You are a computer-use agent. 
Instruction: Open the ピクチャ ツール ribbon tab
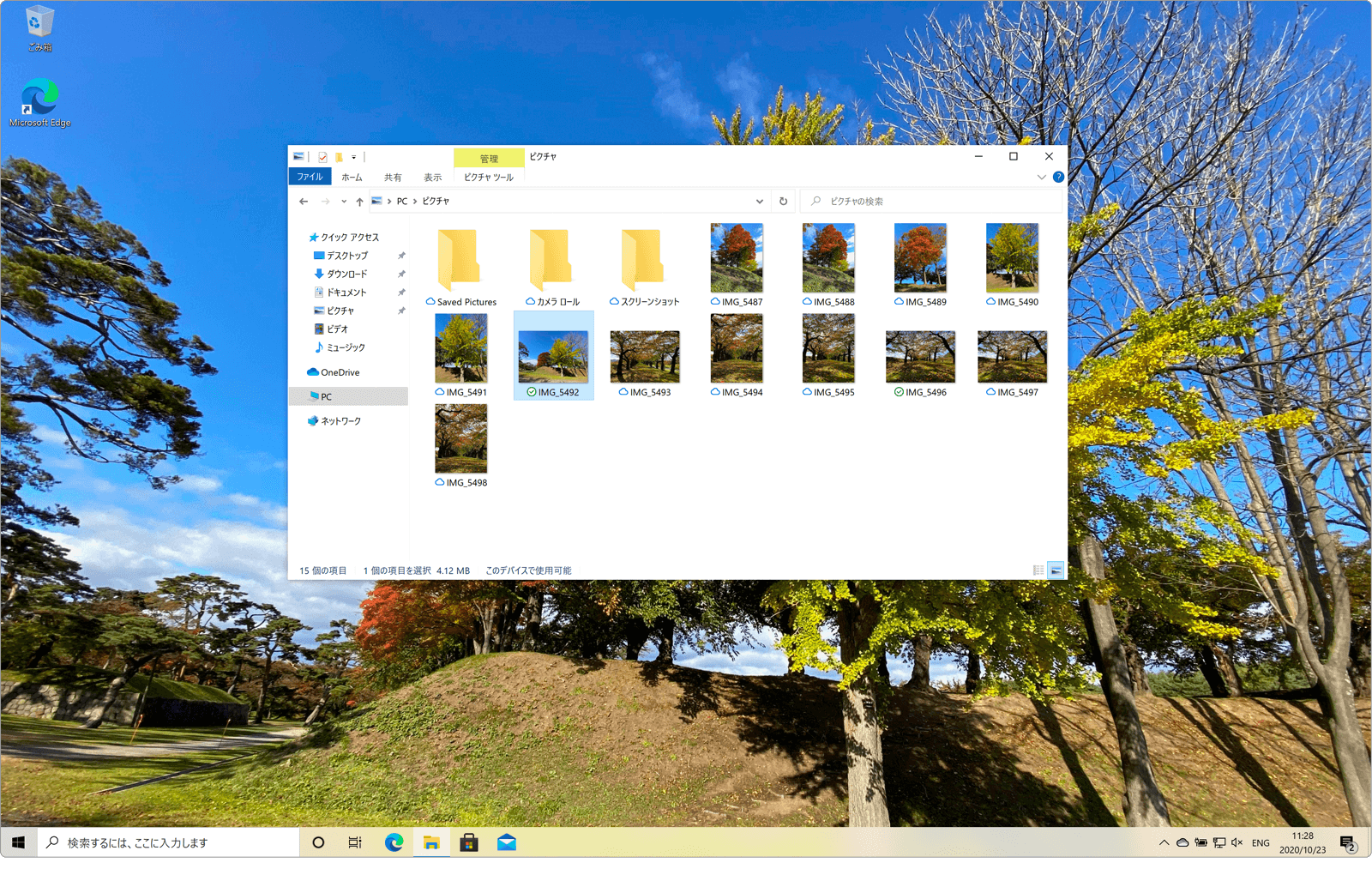coord(489,178)
